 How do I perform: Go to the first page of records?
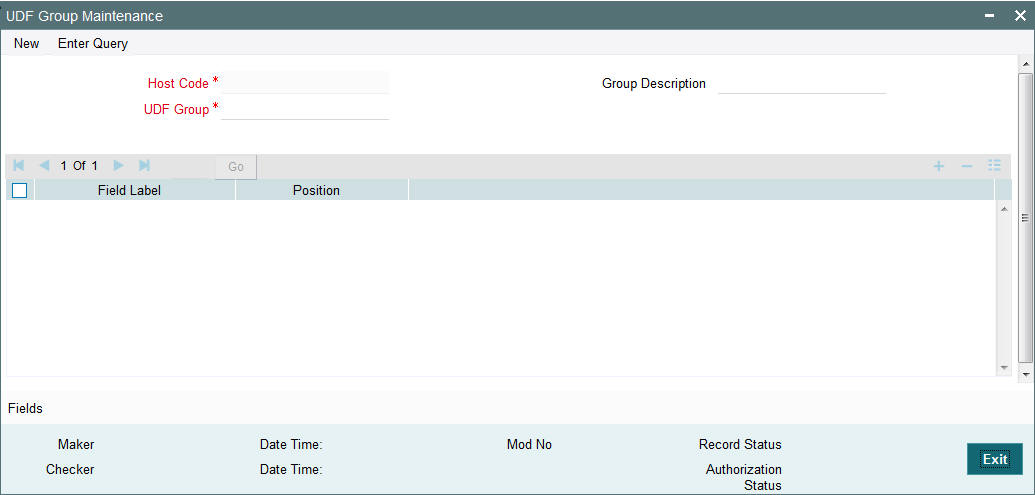(x=18, y=166)
